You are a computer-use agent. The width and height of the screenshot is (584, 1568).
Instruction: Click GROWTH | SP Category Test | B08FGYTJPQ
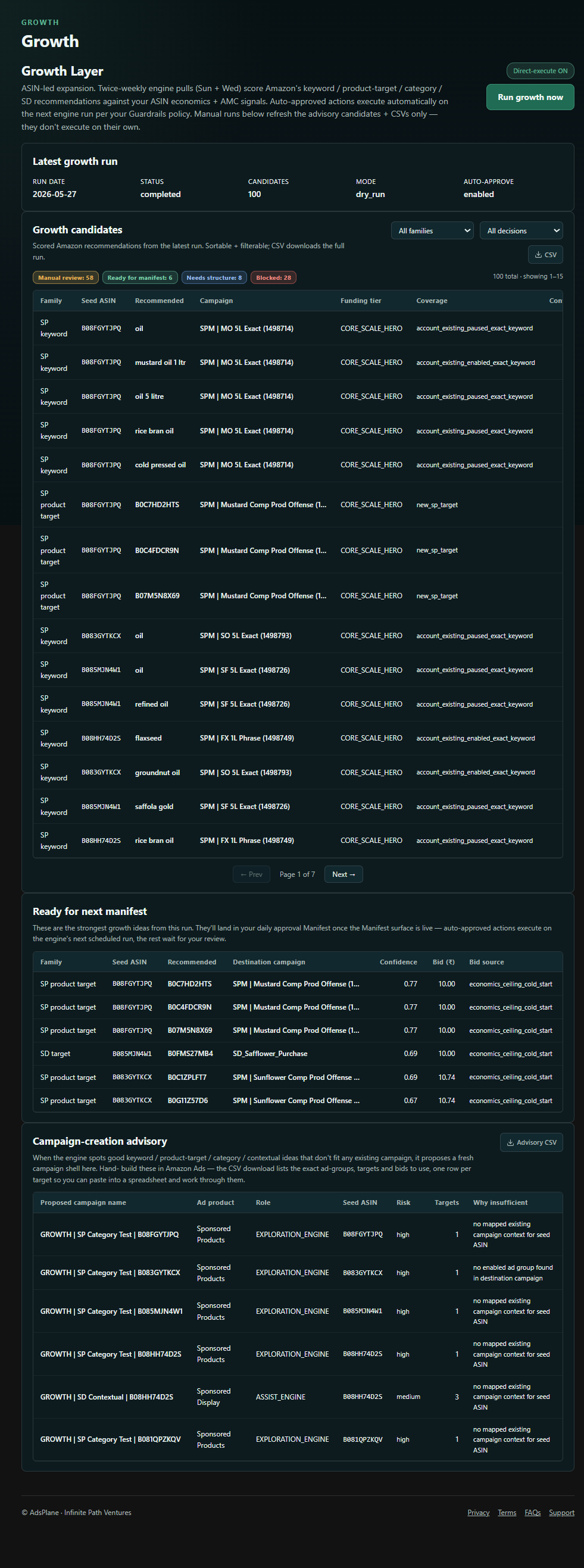110,1235
